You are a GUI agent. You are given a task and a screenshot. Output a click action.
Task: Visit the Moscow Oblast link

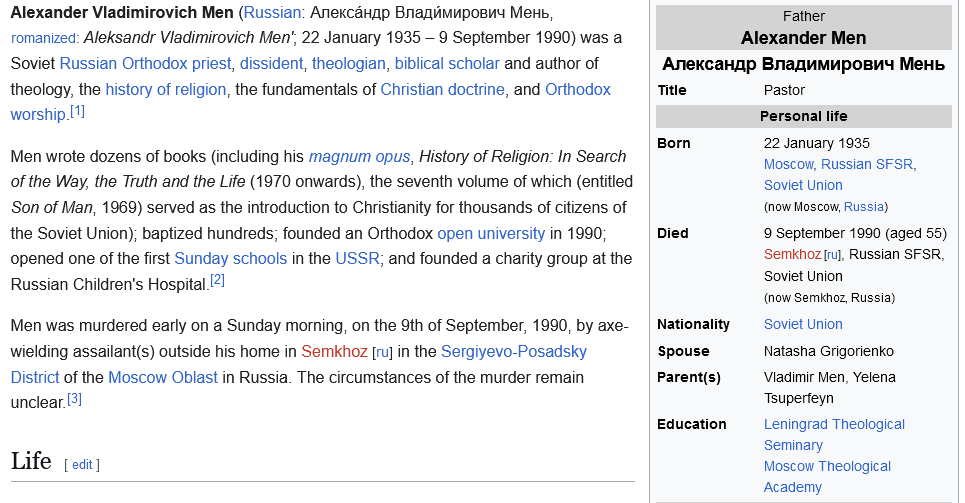click(163, 377)
